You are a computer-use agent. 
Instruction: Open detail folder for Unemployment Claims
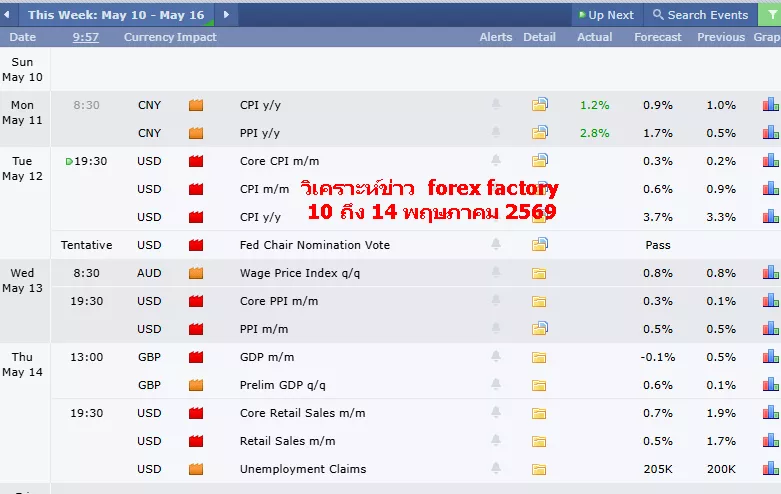tap(539, 470)
